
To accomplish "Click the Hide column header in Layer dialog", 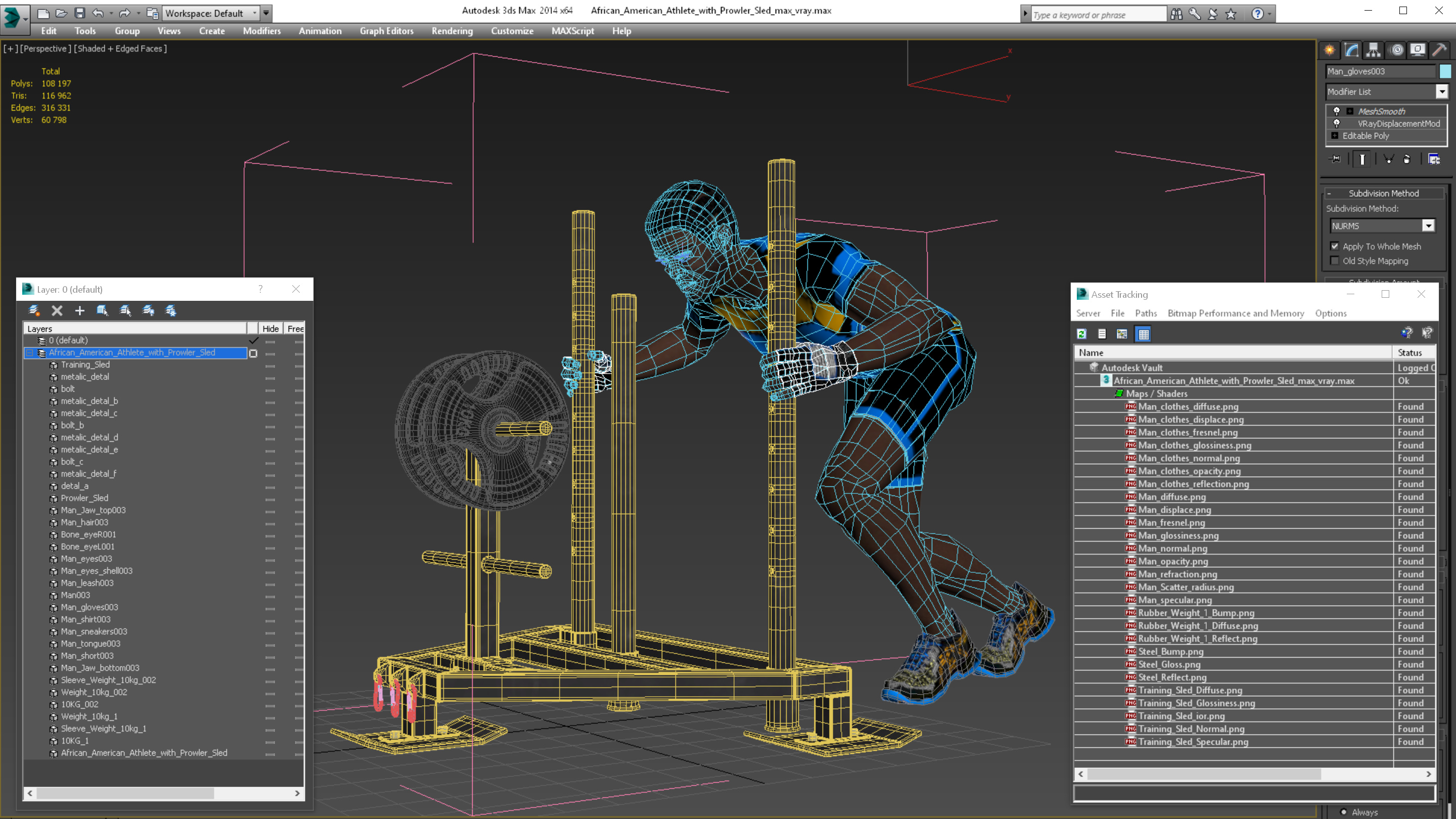I will 270,329.
